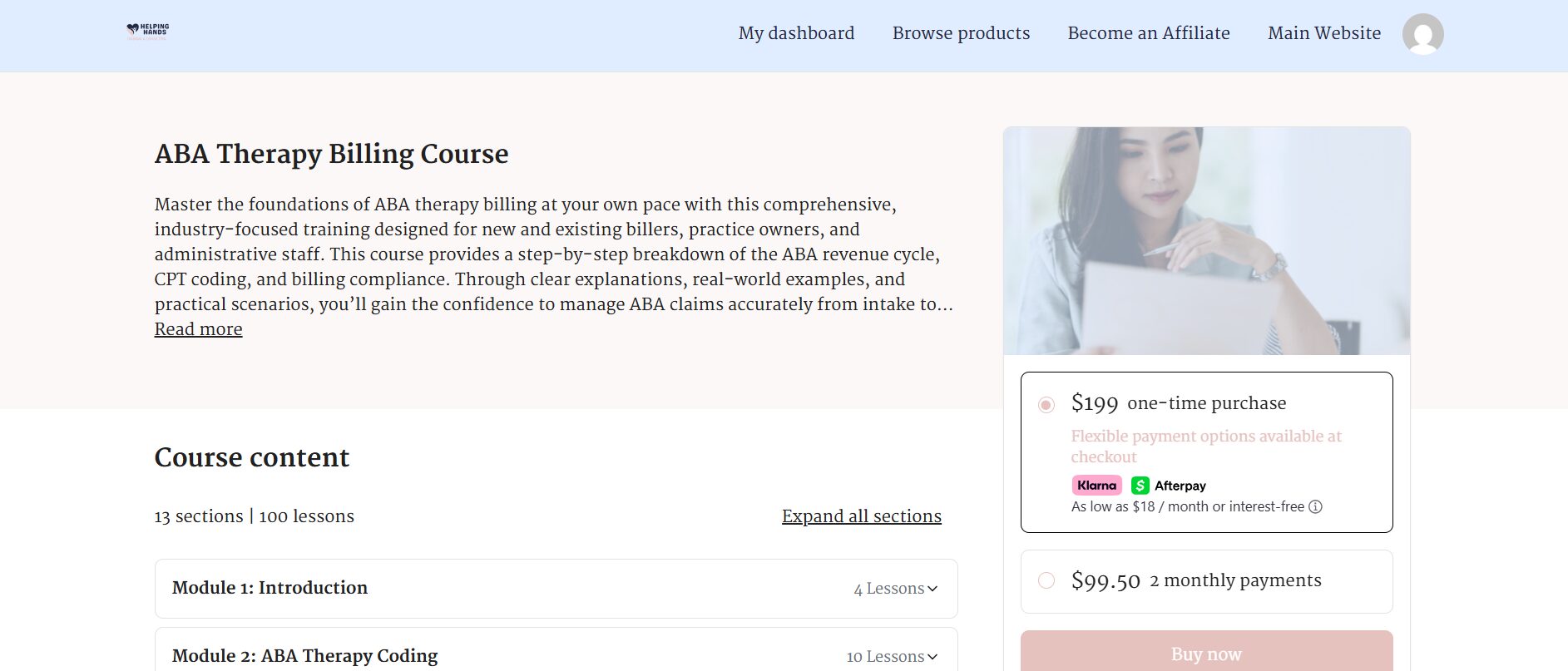Click the Klarna payment badge

coord(1096,486)
